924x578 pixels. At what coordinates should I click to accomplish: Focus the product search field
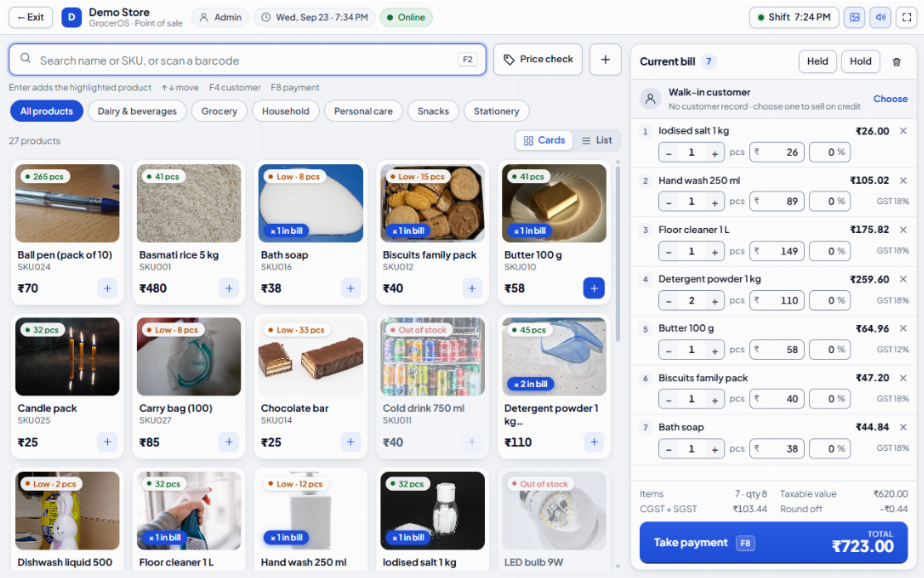248,60
